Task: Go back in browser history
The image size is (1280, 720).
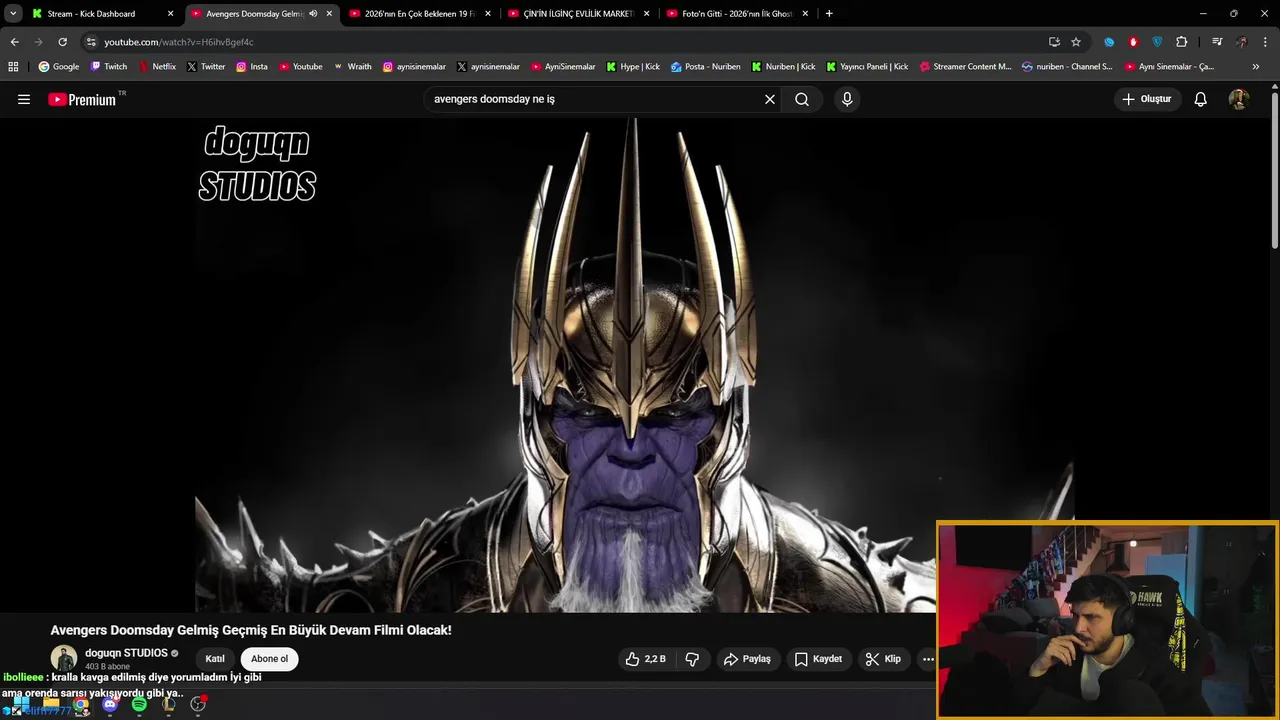Action: [x=14, y=42]
